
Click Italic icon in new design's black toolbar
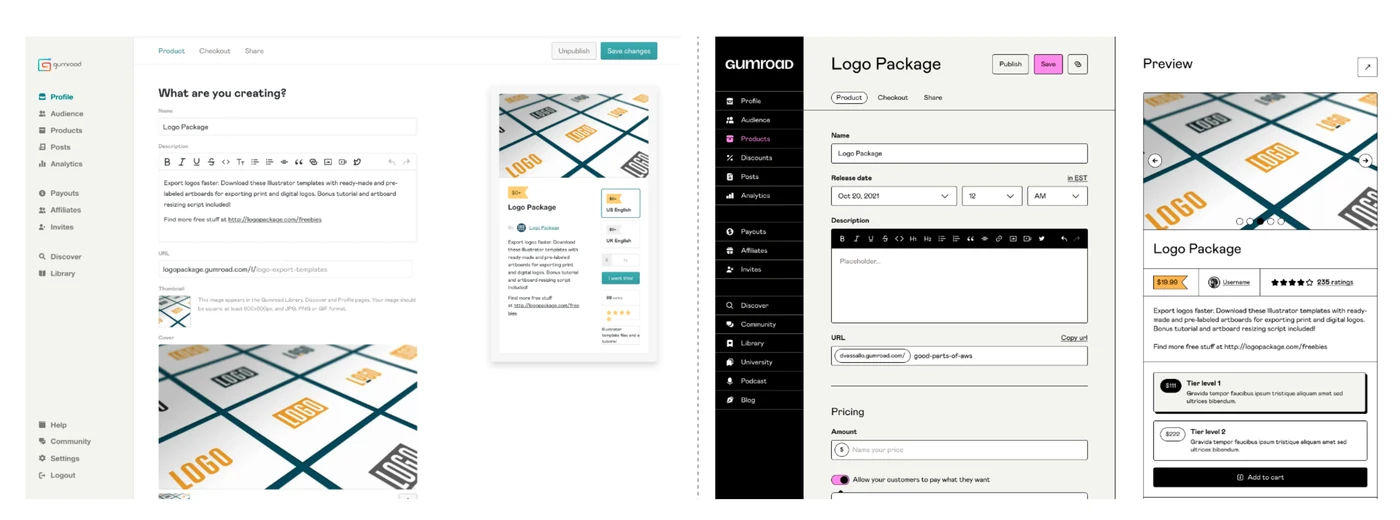pos(856,239)
